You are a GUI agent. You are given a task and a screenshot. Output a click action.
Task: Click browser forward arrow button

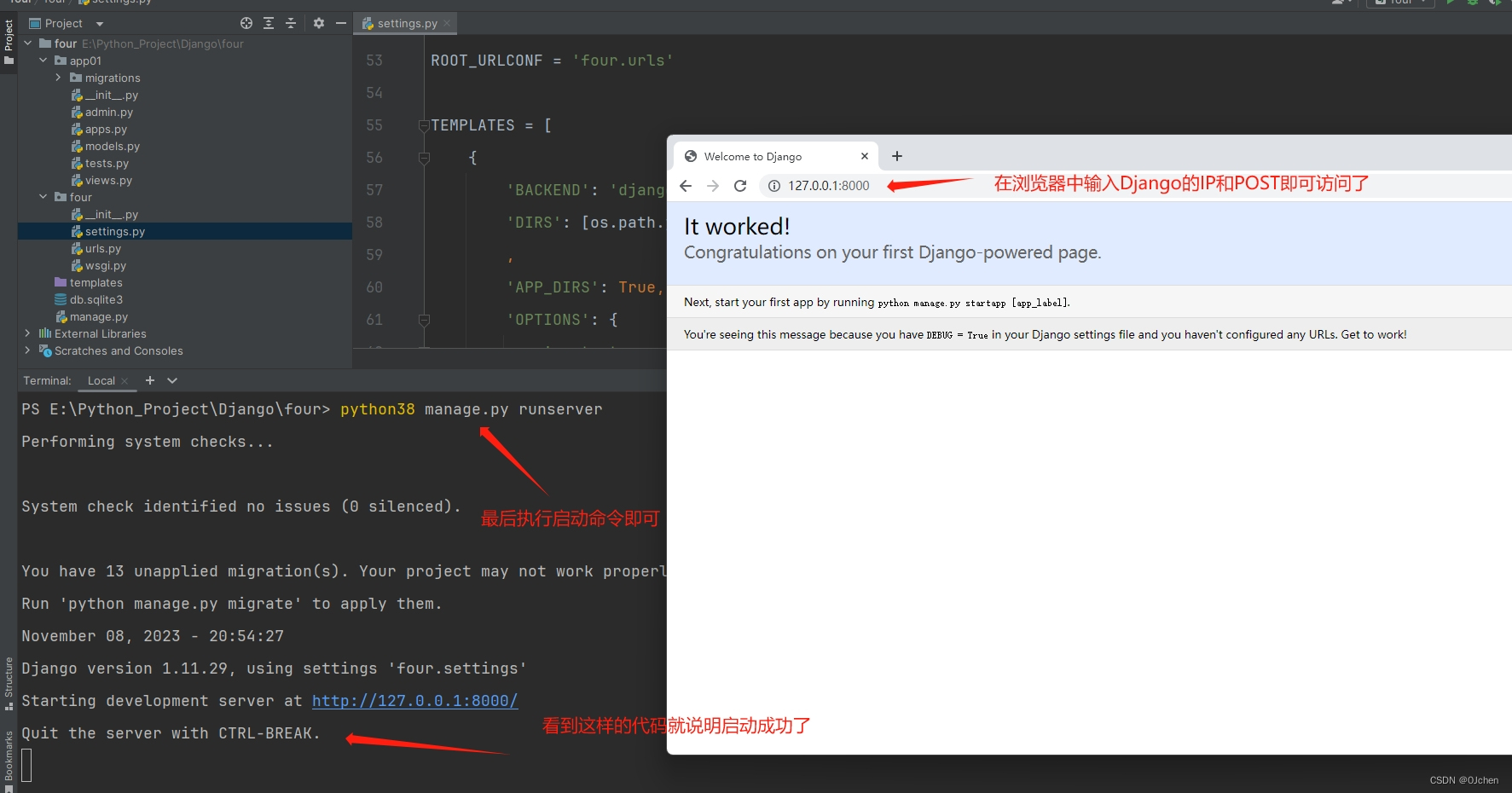pyautogui.click(x=713, y=186)
